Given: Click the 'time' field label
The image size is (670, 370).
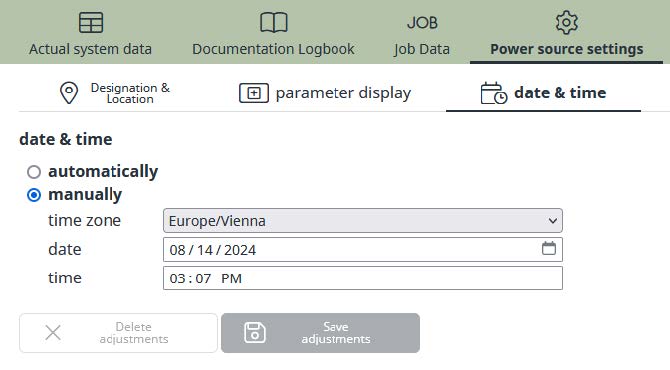Looking at the screenshot, I should tap(65, 278).
